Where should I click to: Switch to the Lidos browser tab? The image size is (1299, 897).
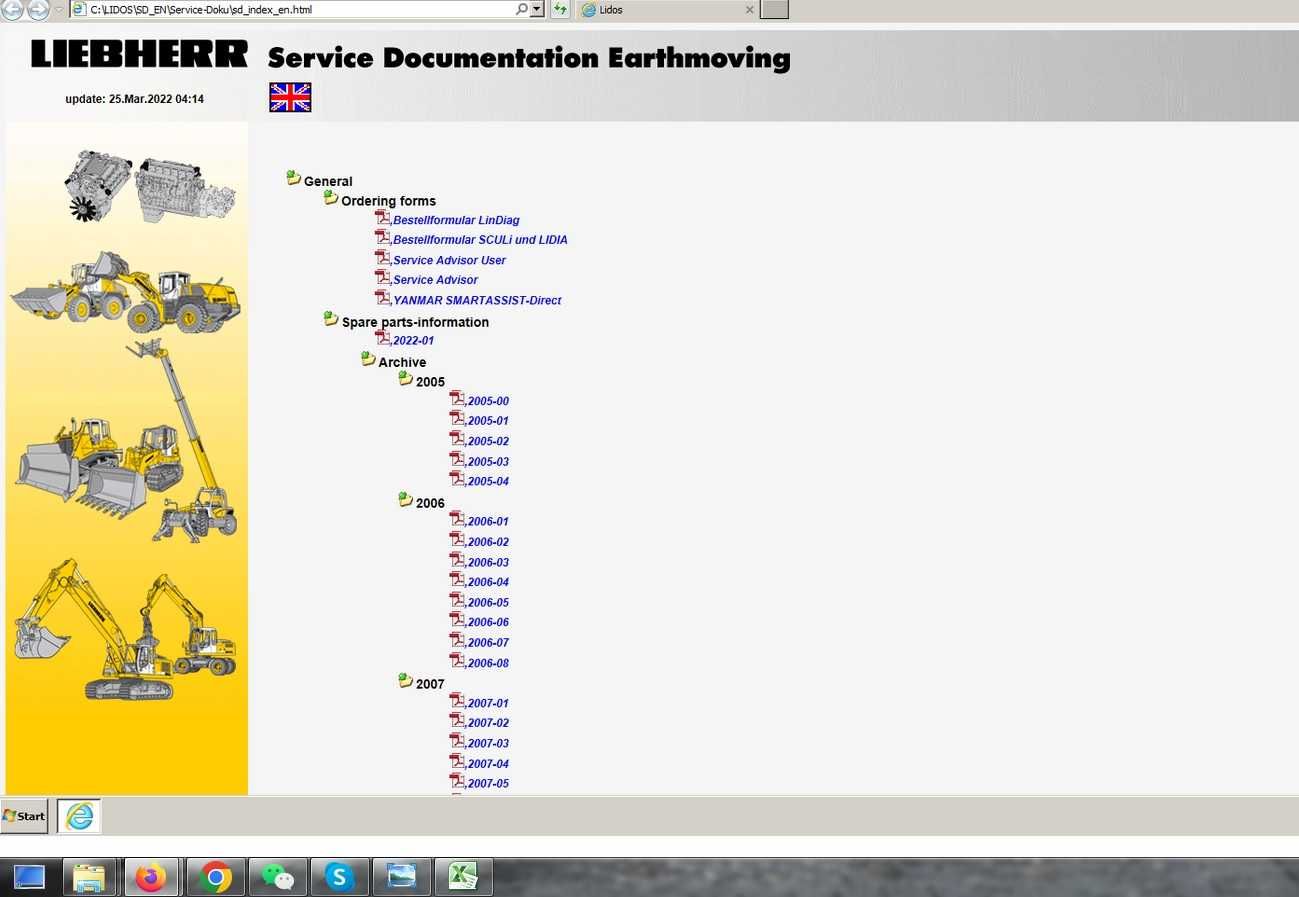click(665, 10)
